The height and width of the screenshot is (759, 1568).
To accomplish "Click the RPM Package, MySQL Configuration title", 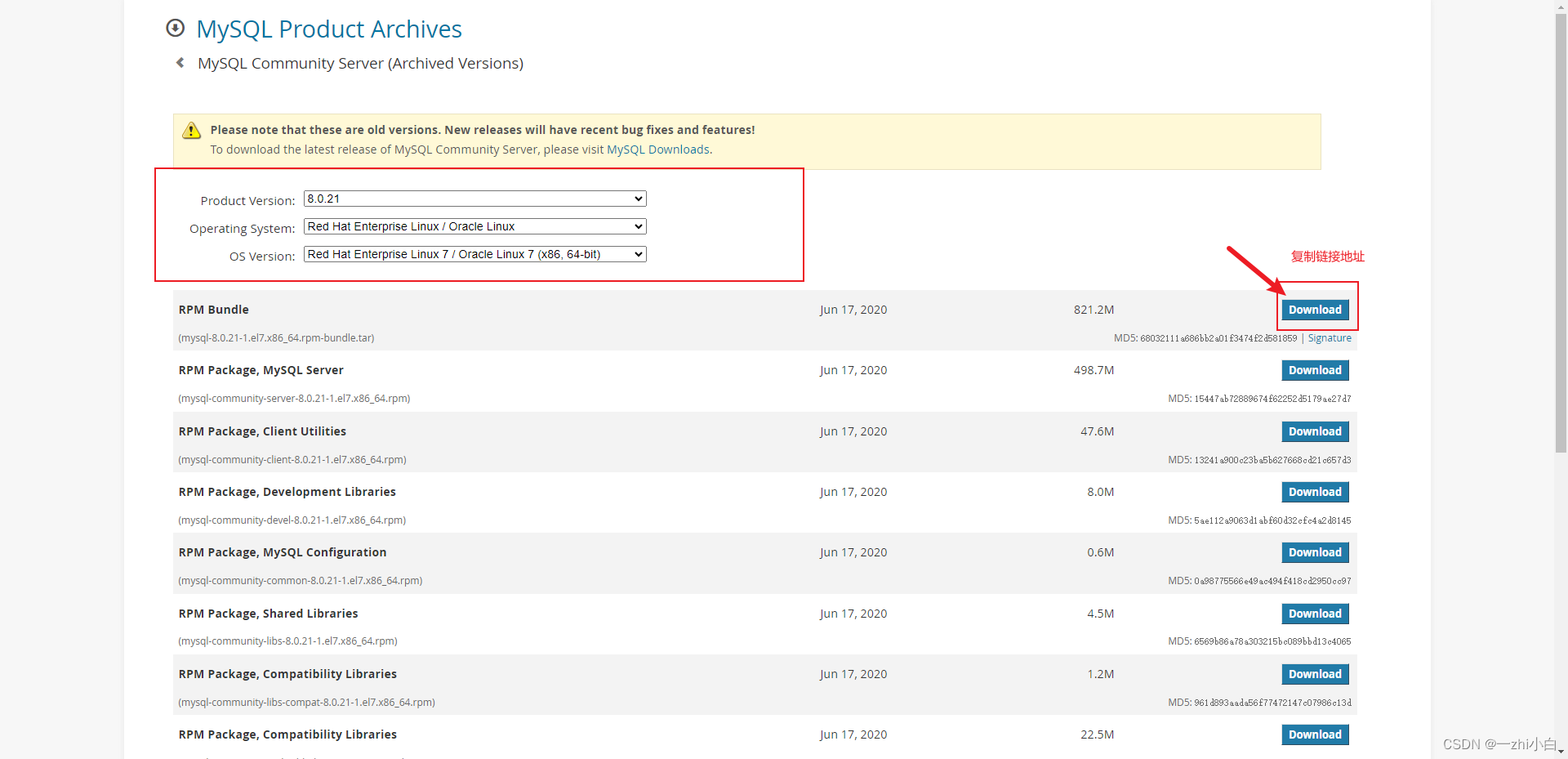I will point(283,552).
